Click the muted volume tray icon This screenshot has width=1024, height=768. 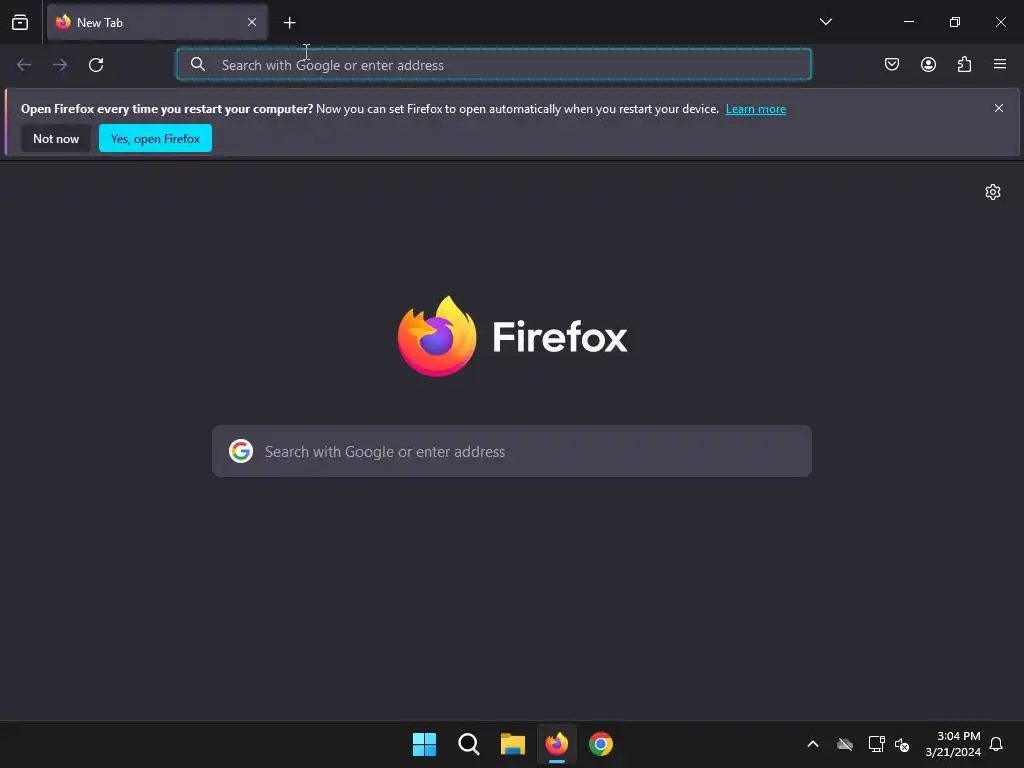point(902,744)
